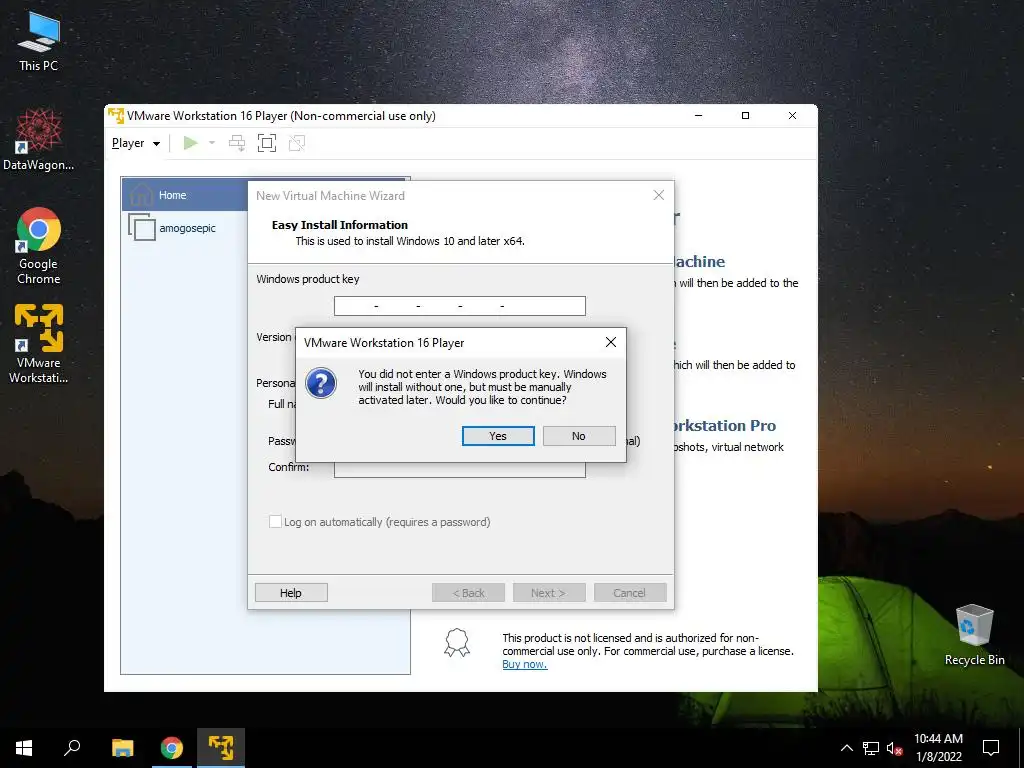Open File Explorer from the taskbar
This screenshot has width=1024, height=768.
122,748
